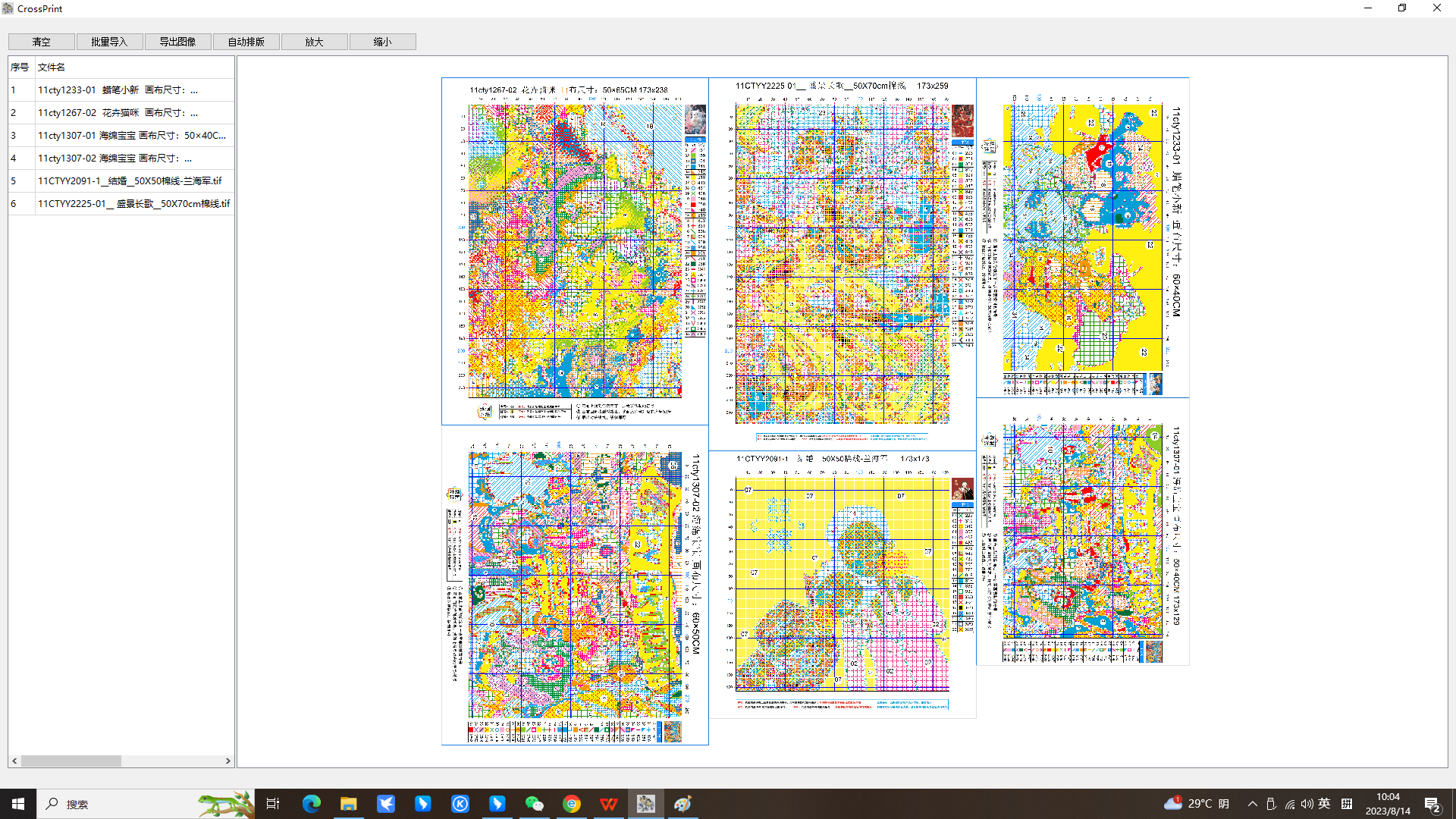Open the notification center
The height and width of the screenshot is (819, 1456).
coord(1432,804)
